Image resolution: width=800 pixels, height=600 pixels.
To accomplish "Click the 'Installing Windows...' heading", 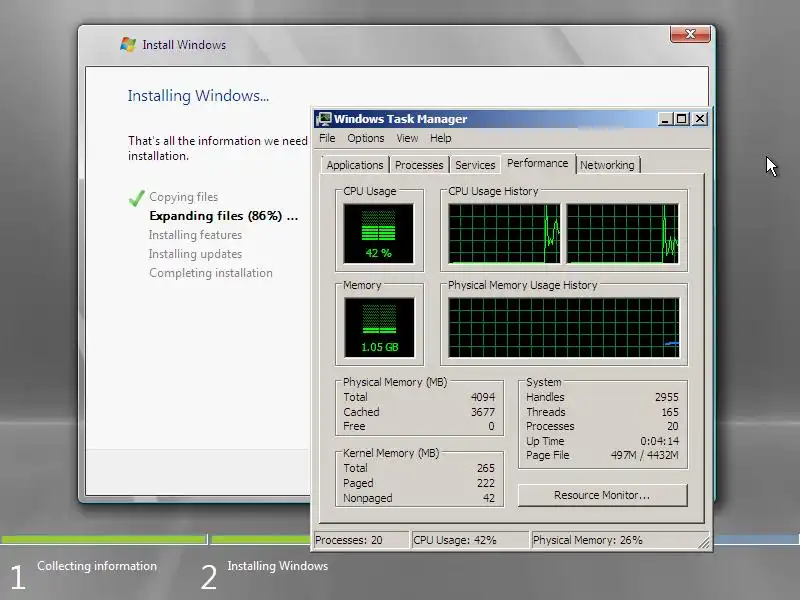I will click(x=198, y=96).
